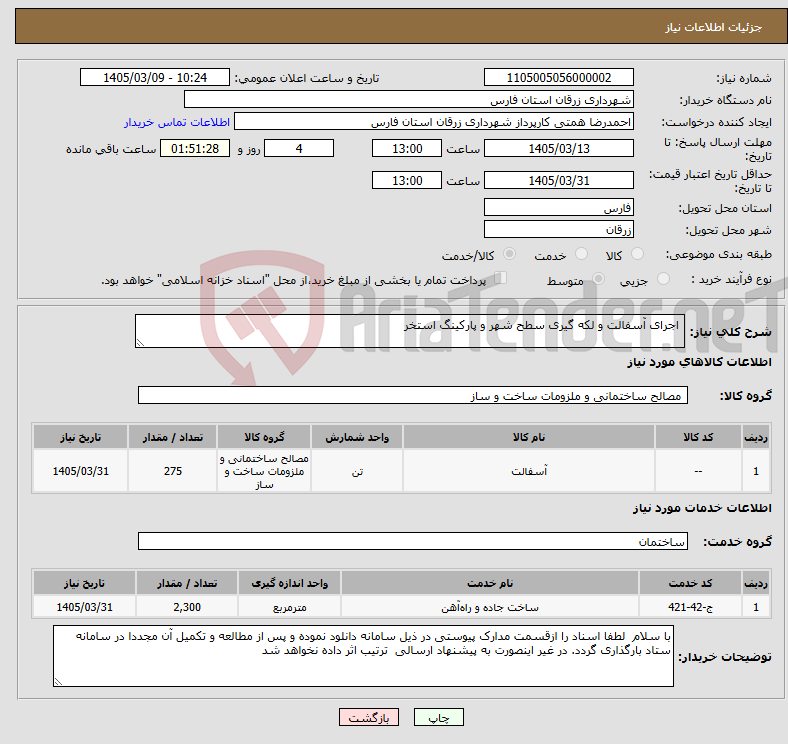
Task: Click the واحد اندازه گیری column header
Action: (x=289, y=583)
